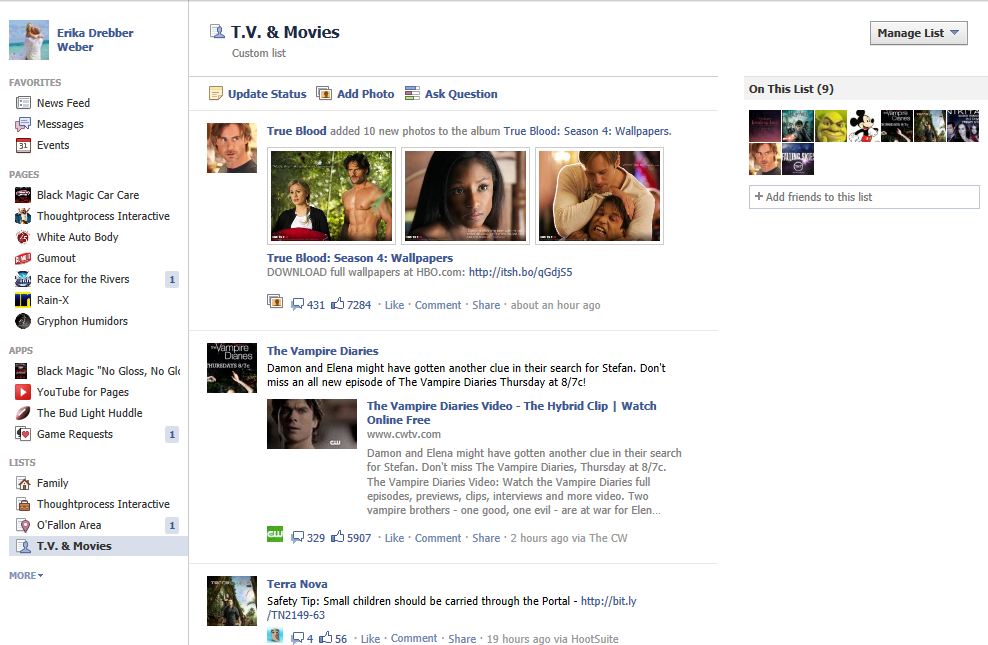988x645 pixels.
Task: Click the Game Requests count badge
Action: (172, 434)
